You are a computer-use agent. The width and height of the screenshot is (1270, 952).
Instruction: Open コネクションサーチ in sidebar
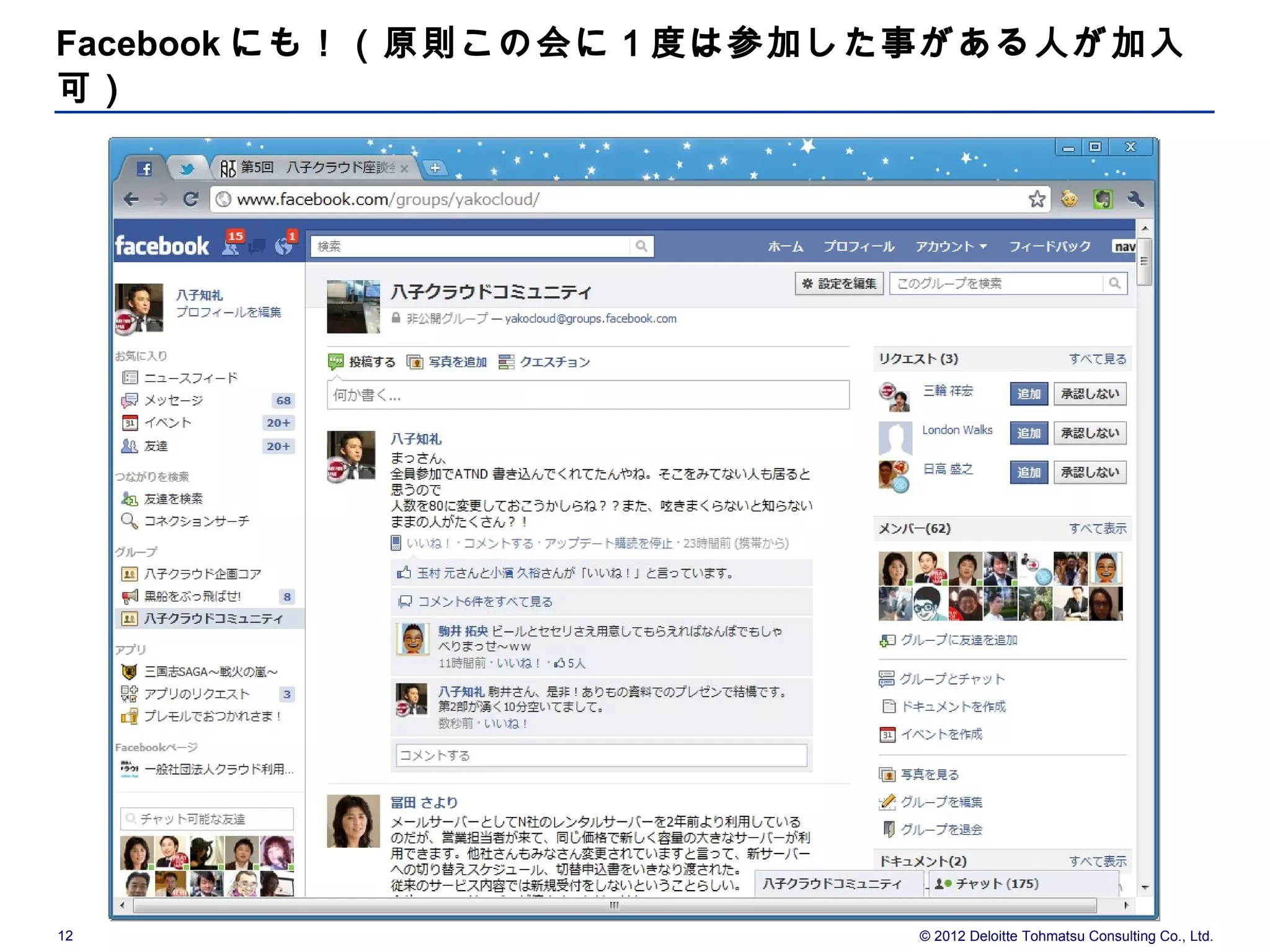pyautogui.click(x=197, y=521)
